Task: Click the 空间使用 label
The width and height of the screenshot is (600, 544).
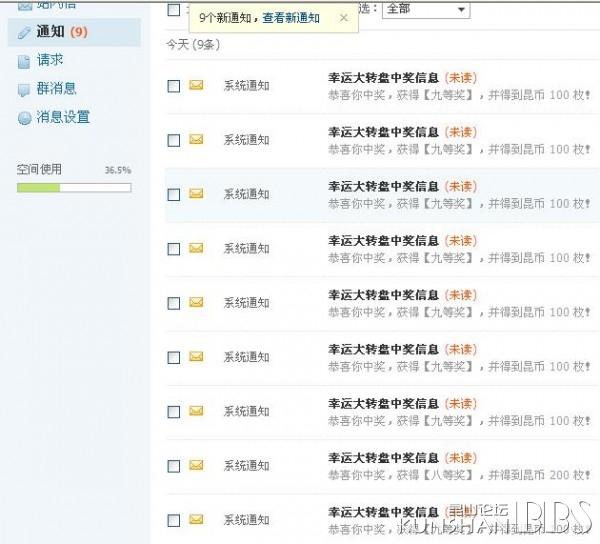Action: click(x=39, y=169)
